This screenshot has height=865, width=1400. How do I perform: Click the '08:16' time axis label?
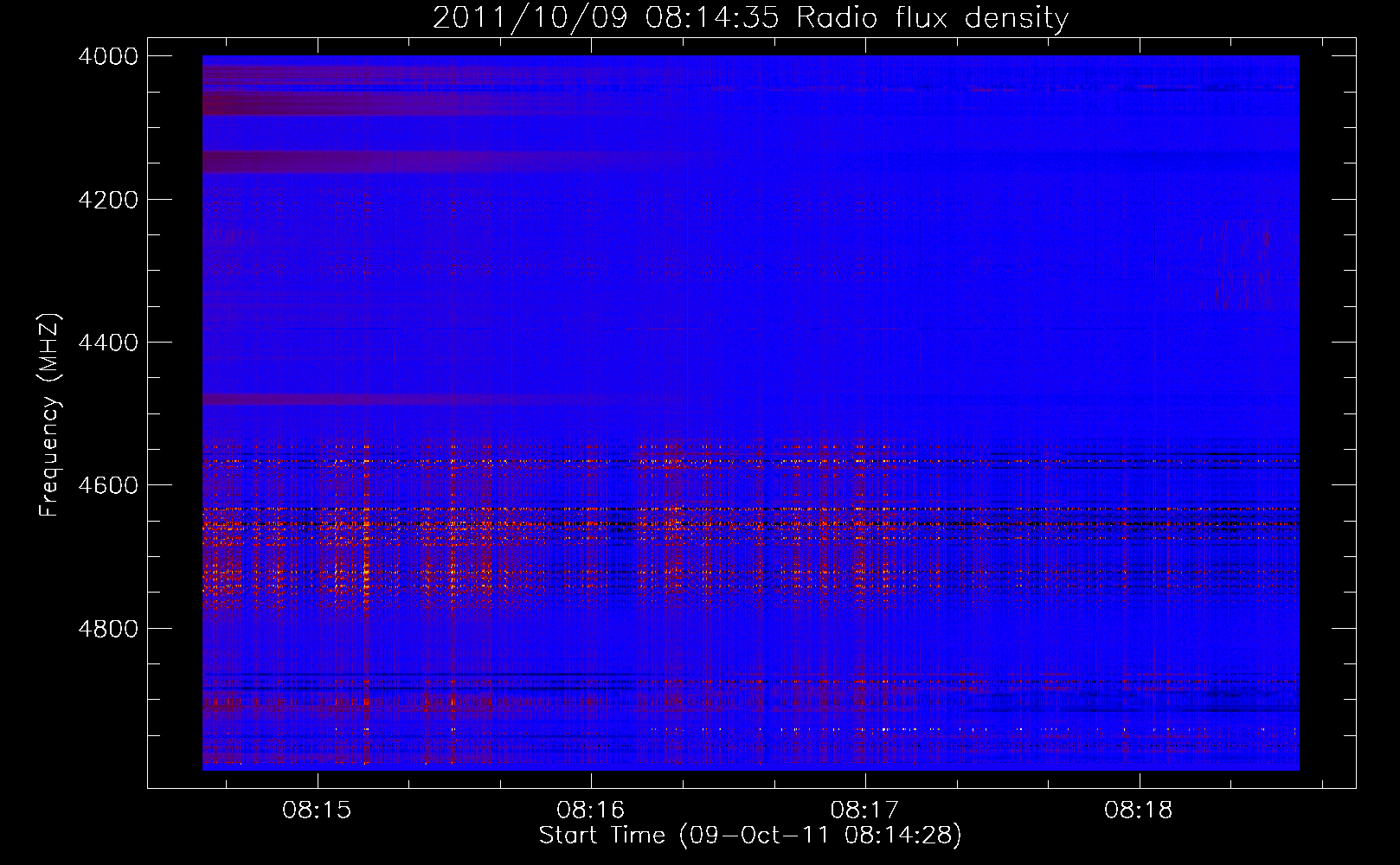[591, 811]
